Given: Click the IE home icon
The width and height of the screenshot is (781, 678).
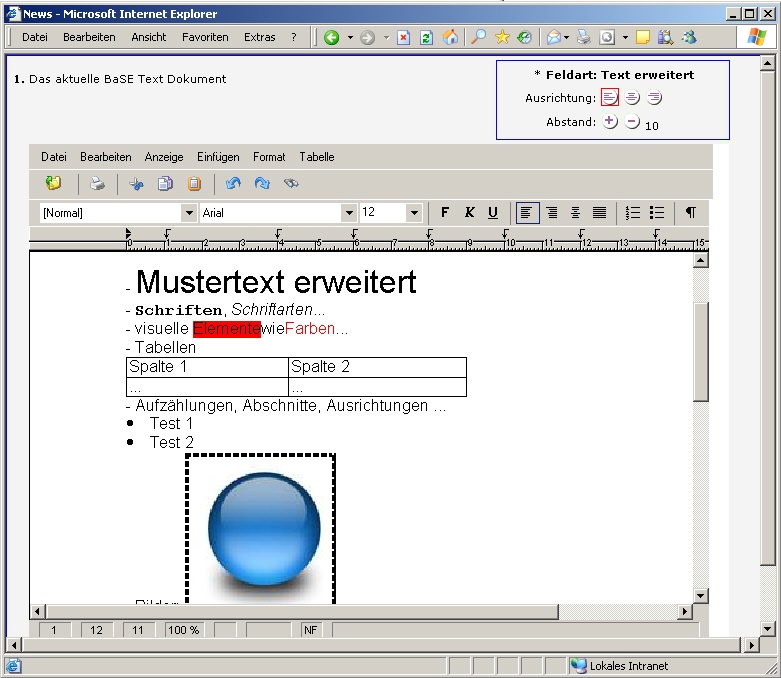Looking at the screenshot, I should click(x=451, y=37).
